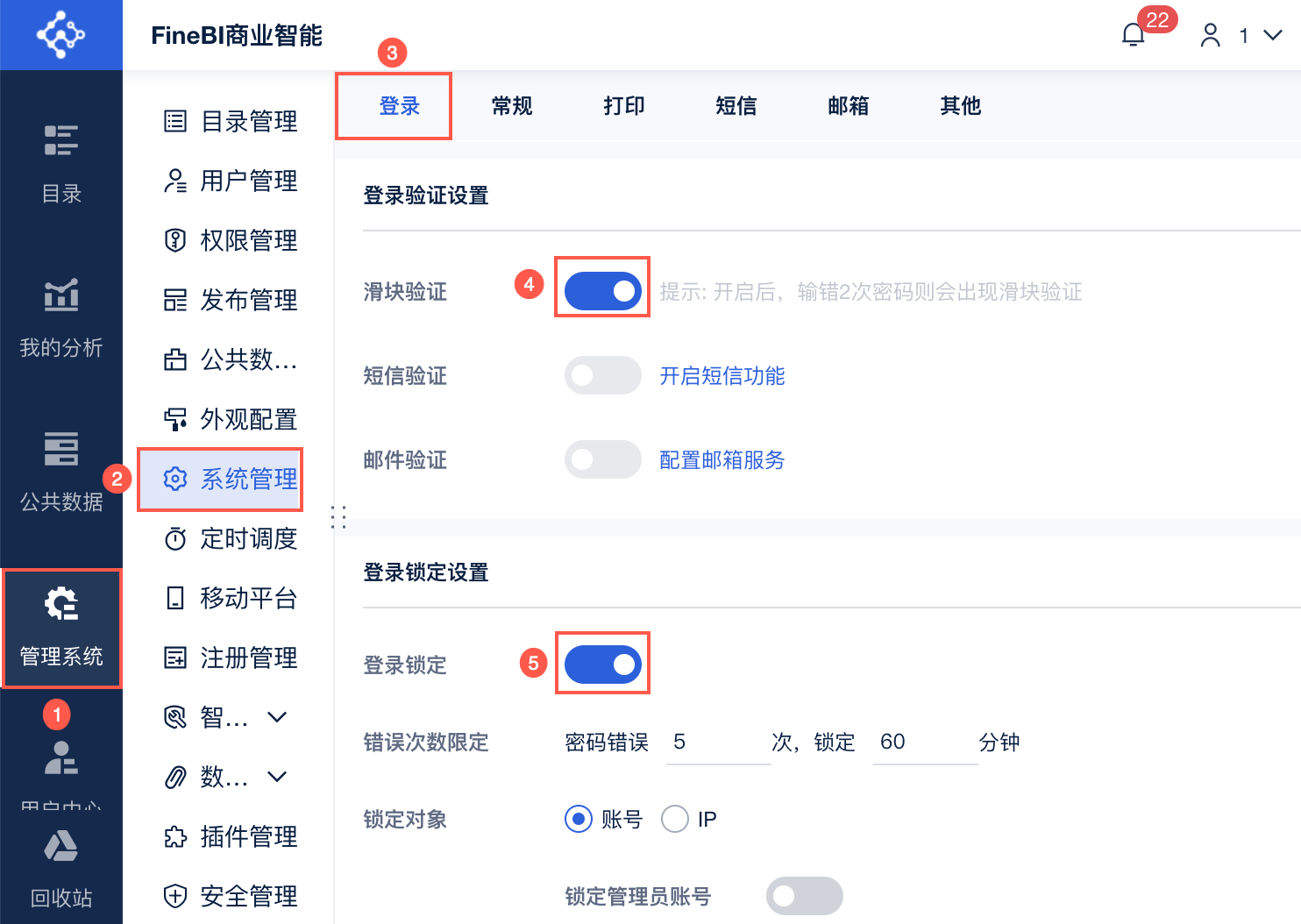Click the 配置邮箱服务 link

pos(722,460)
